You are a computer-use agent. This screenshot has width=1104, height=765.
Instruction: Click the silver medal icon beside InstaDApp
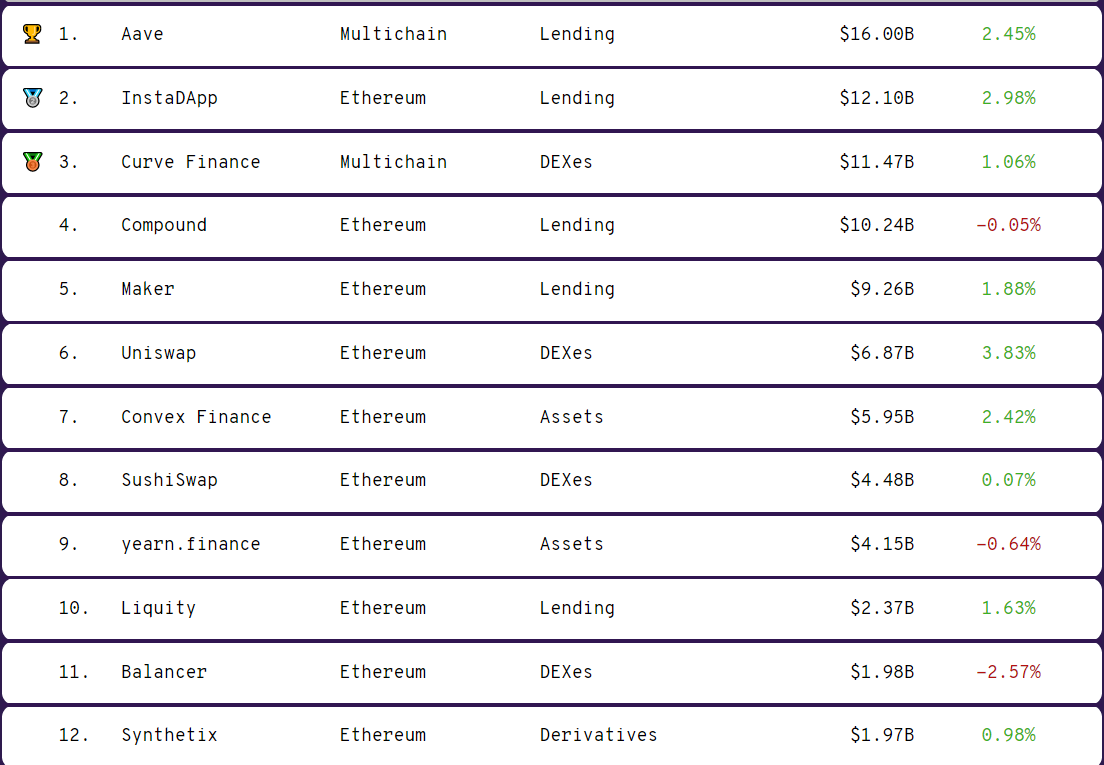[x=32, y=98]
